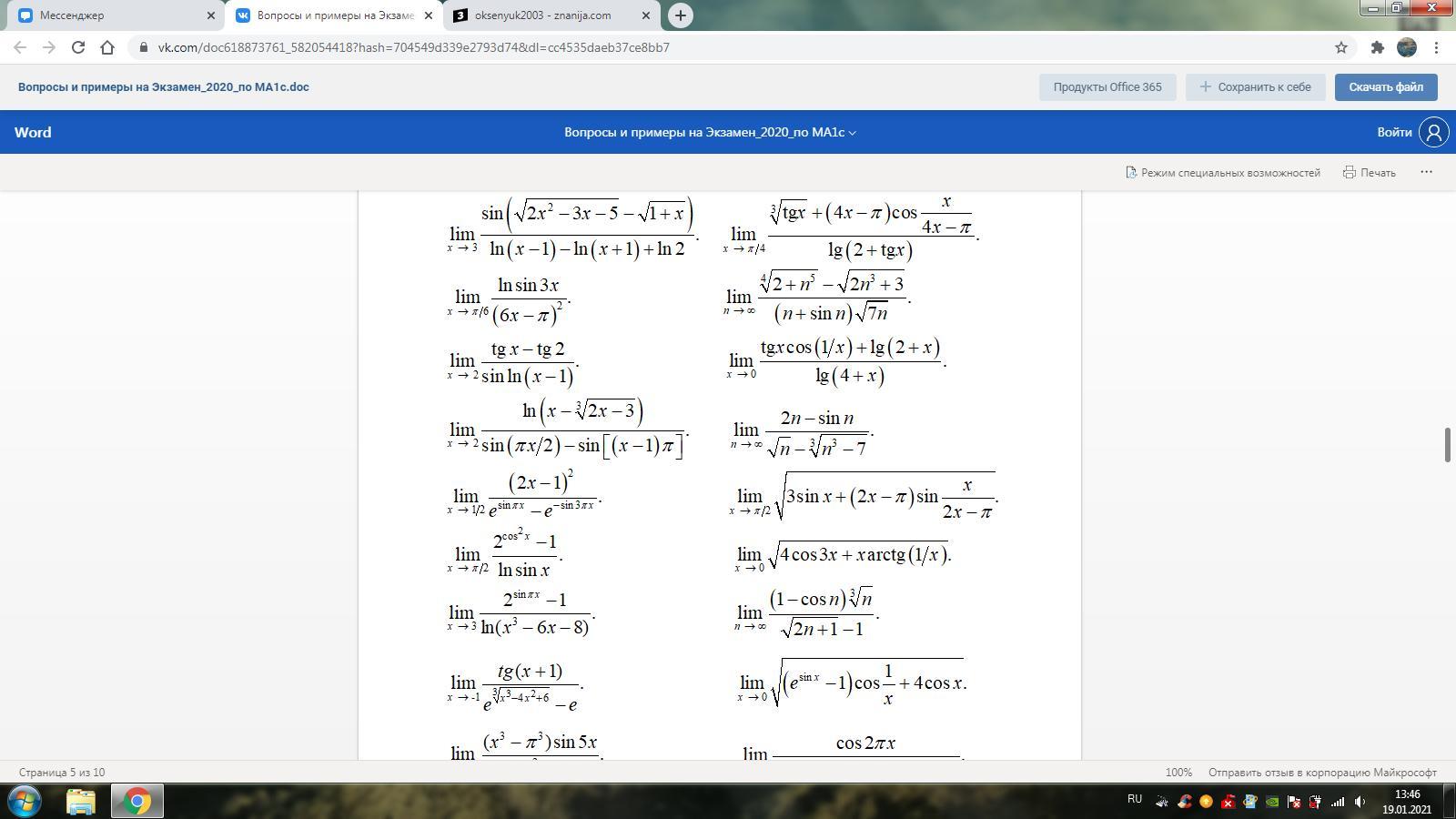Click the limit with 4cos3x + x arctg(1/x)
Viewport: 1456px width, 819px height.
[843, 556]
